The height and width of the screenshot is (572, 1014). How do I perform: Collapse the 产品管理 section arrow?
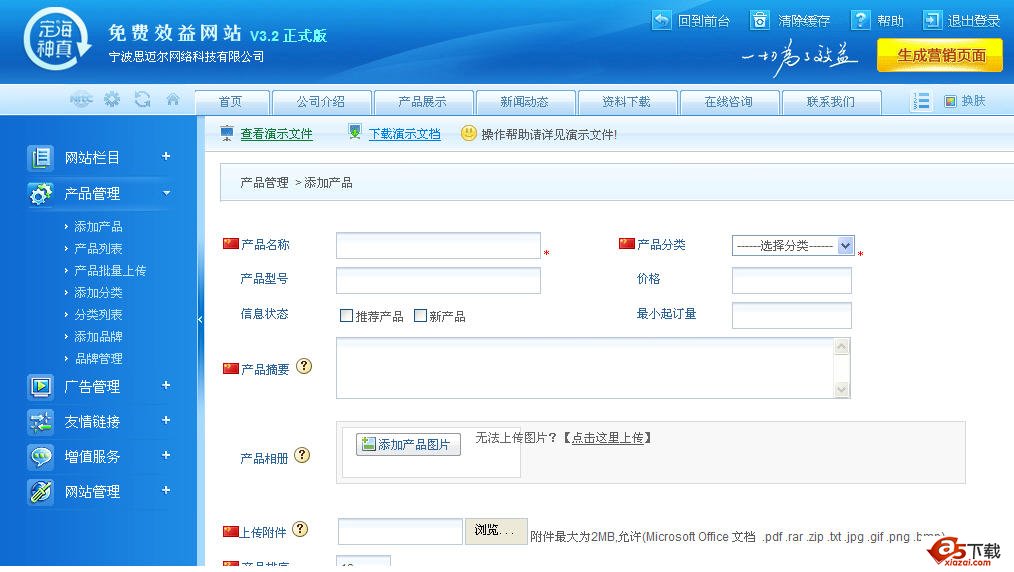point(167,193)
